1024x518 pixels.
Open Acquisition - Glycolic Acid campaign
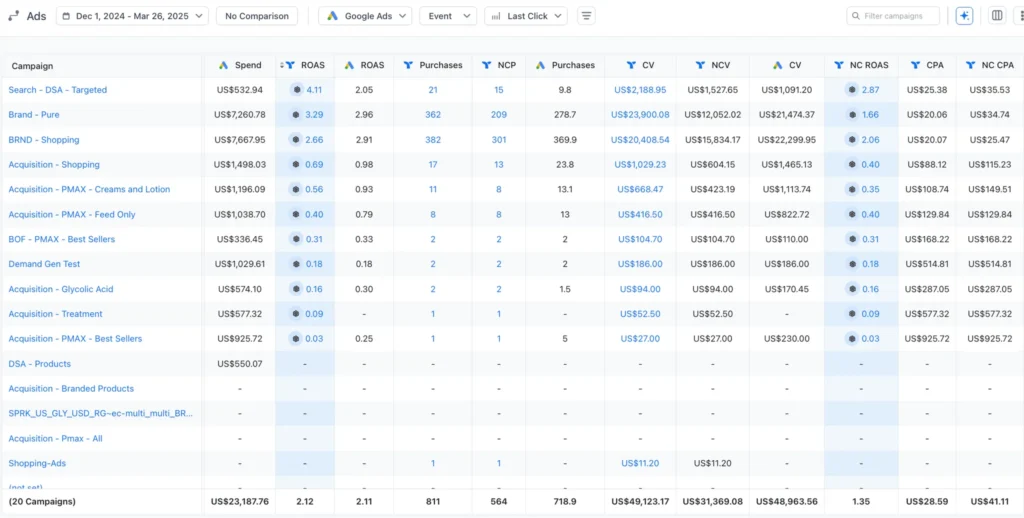[x=61, y=289]
